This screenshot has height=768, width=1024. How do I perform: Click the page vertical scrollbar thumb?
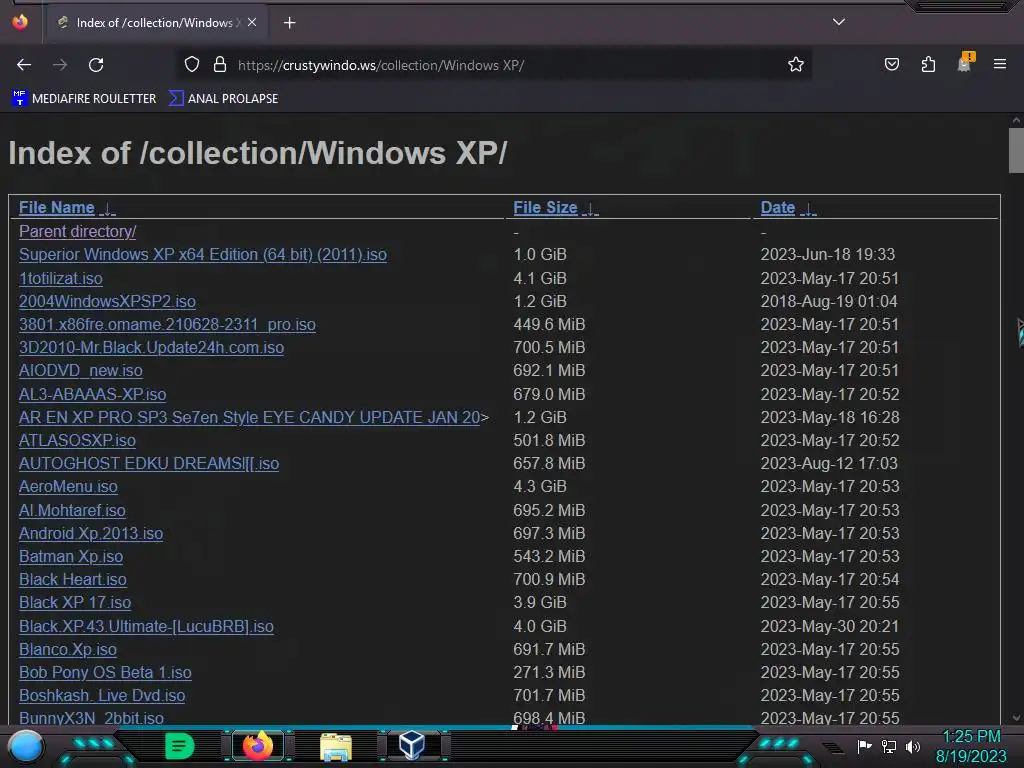coord(1016,150)
